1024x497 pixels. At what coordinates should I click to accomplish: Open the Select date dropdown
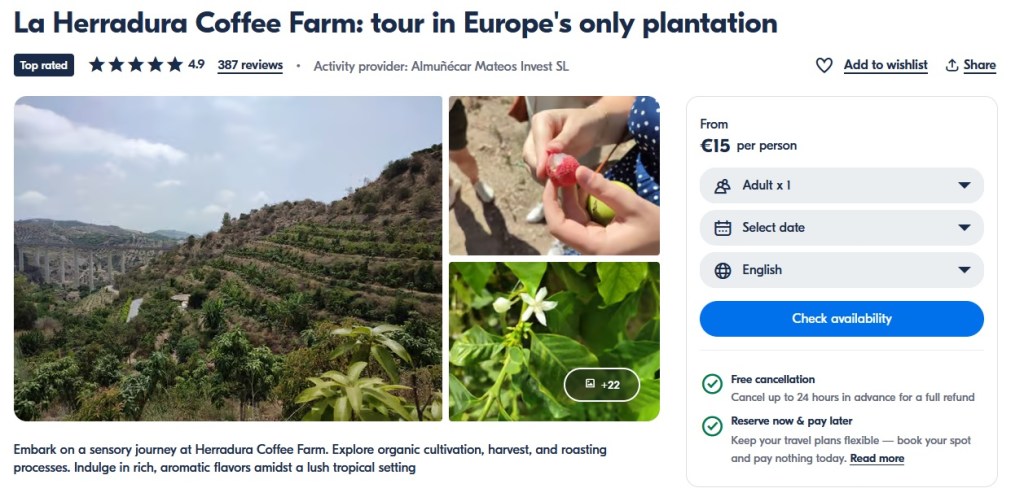(841, 228)
